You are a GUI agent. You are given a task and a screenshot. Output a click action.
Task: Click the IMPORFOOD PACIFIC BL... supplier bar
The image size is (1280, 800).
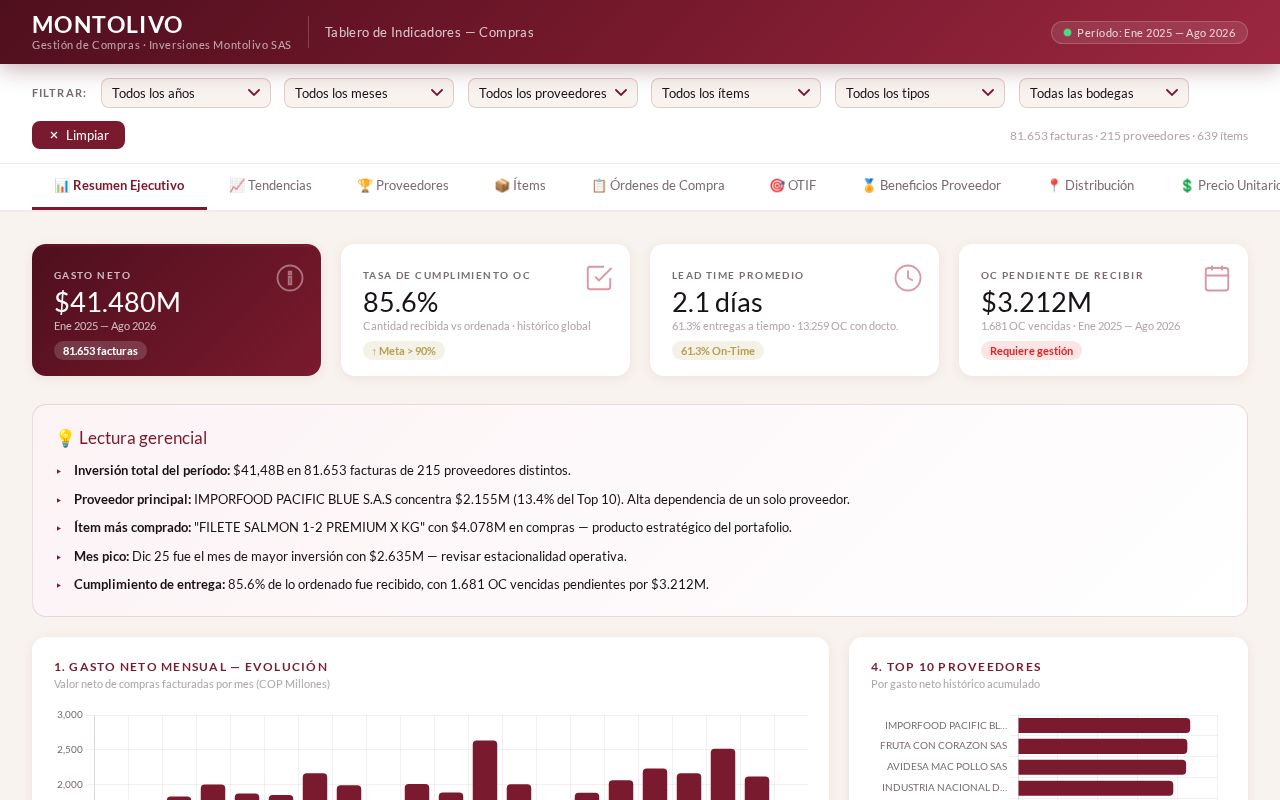click(1104, 725)
